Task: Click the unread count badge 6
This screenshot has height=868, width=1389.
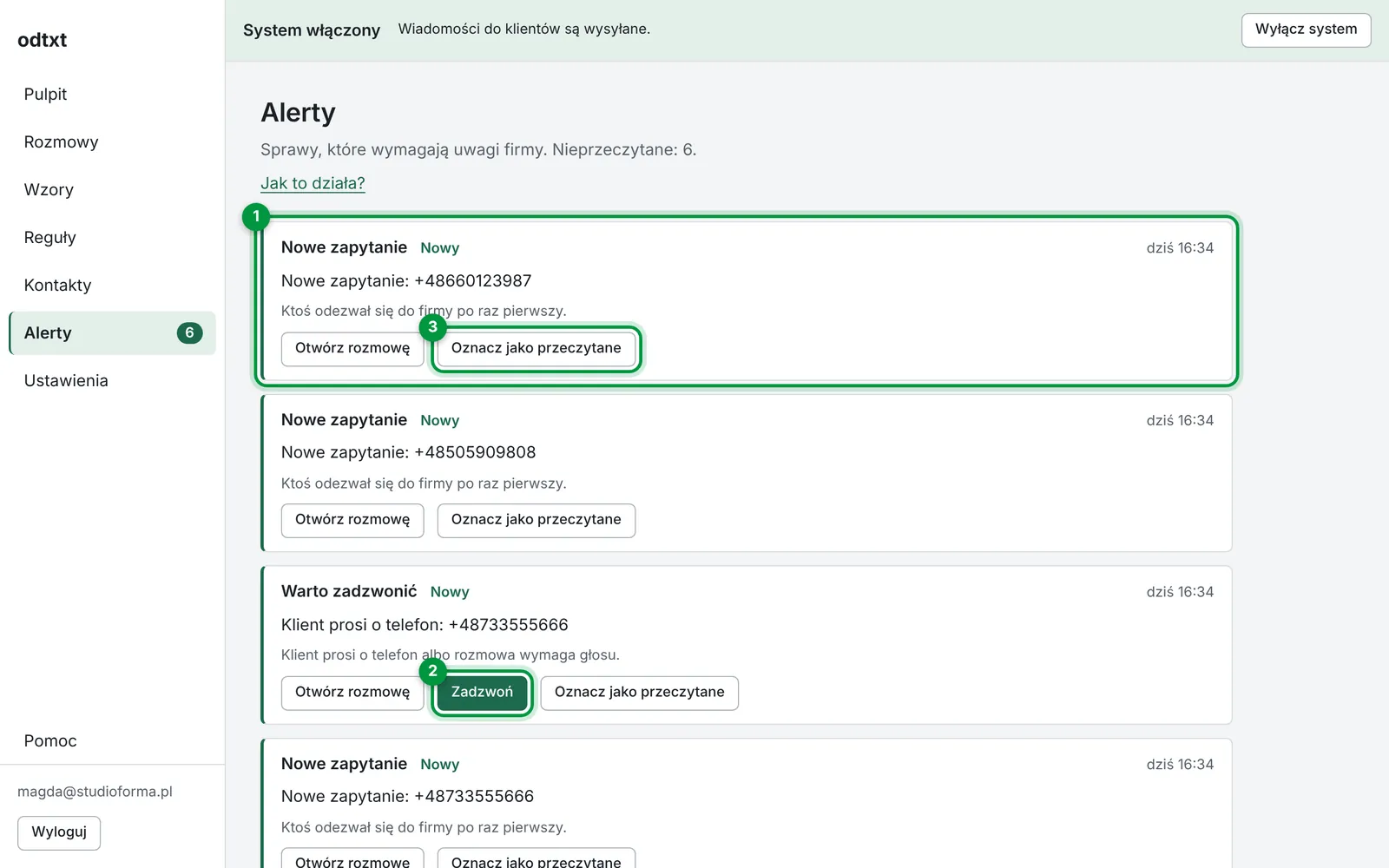Action: 189,332
